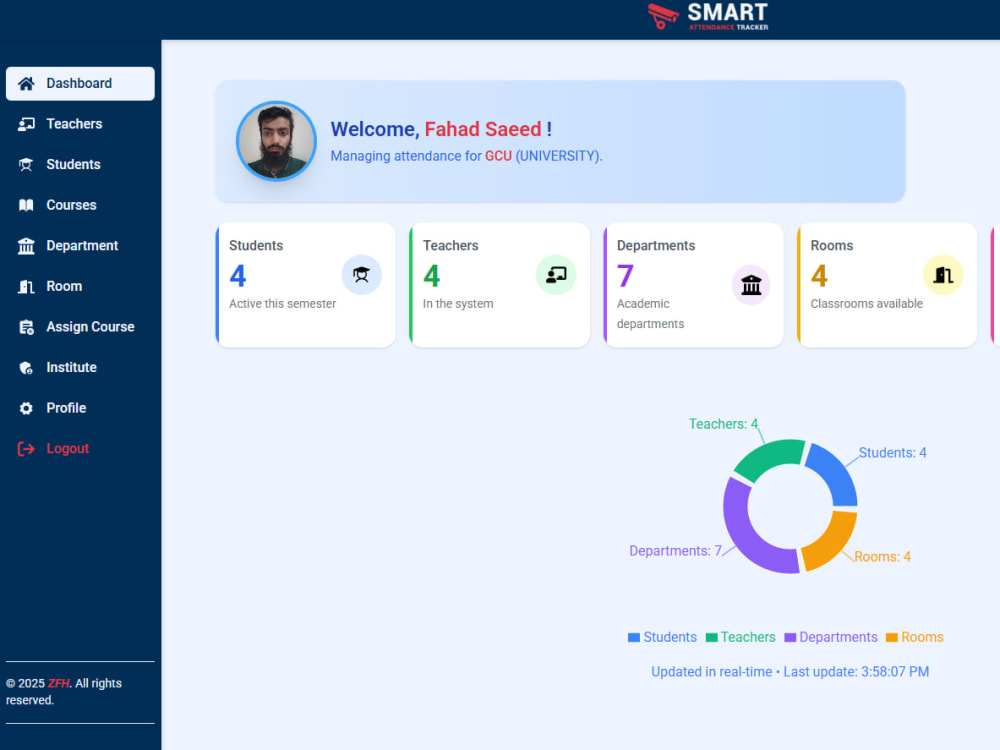Click the orange Rooms donut segment
Screen dimensions: 1000x750
(834, 542)
